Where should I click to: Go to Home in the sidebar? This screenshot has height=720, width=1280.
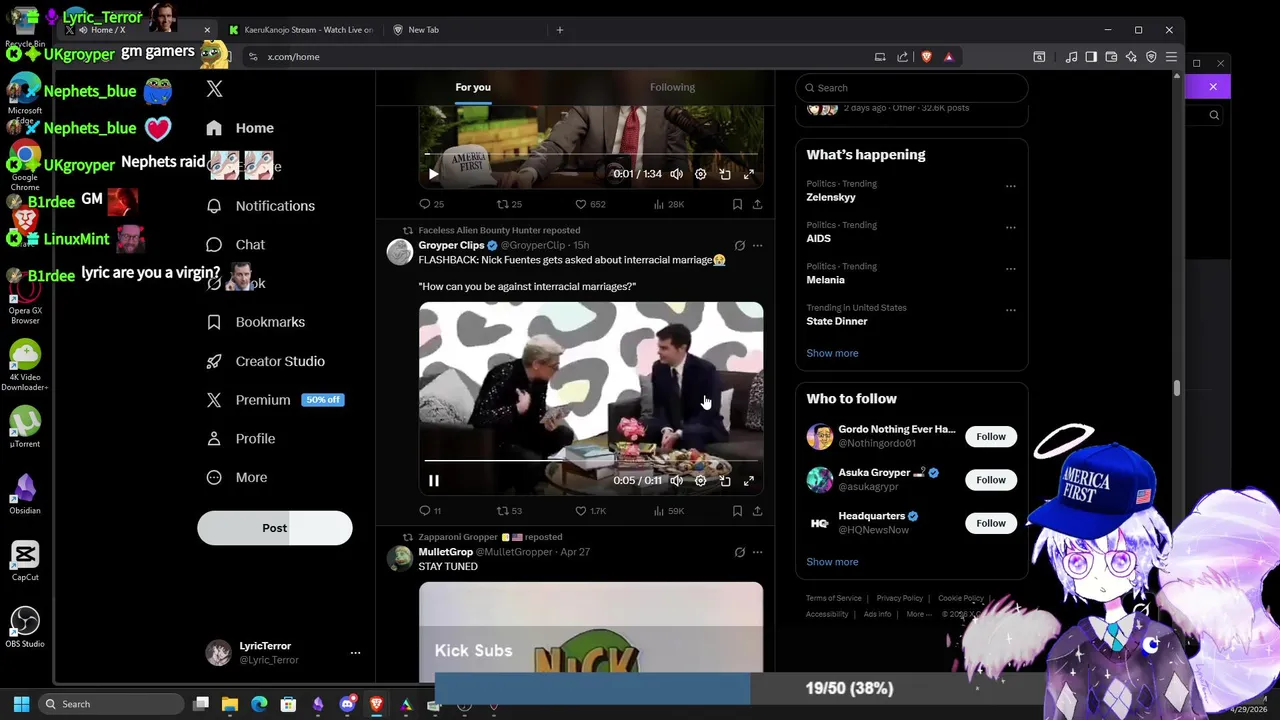point(240,128)
